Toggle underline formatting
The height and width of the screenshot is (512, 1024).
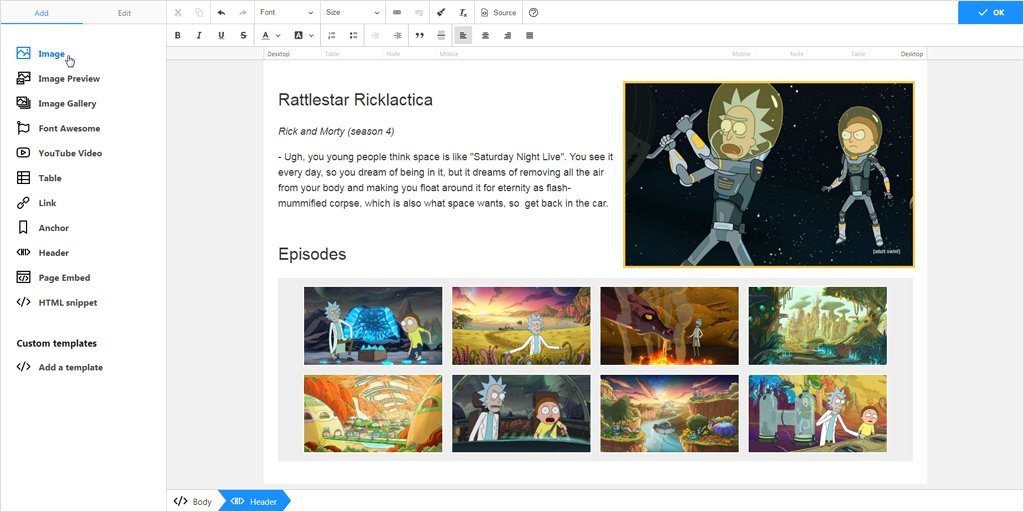coord(221,35)
